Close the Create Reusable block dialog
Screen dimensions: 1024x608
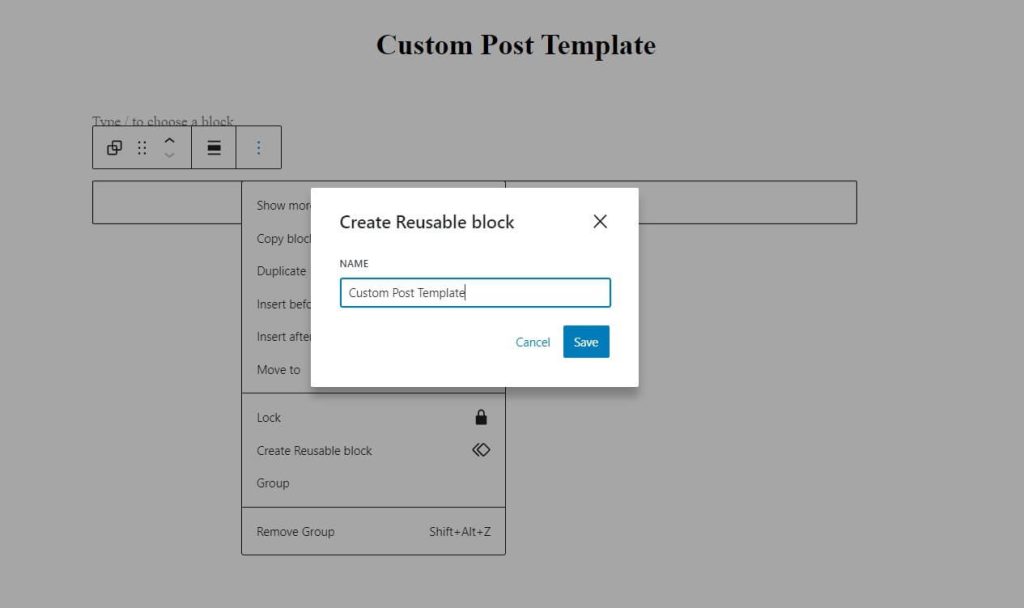click(600, 221)
